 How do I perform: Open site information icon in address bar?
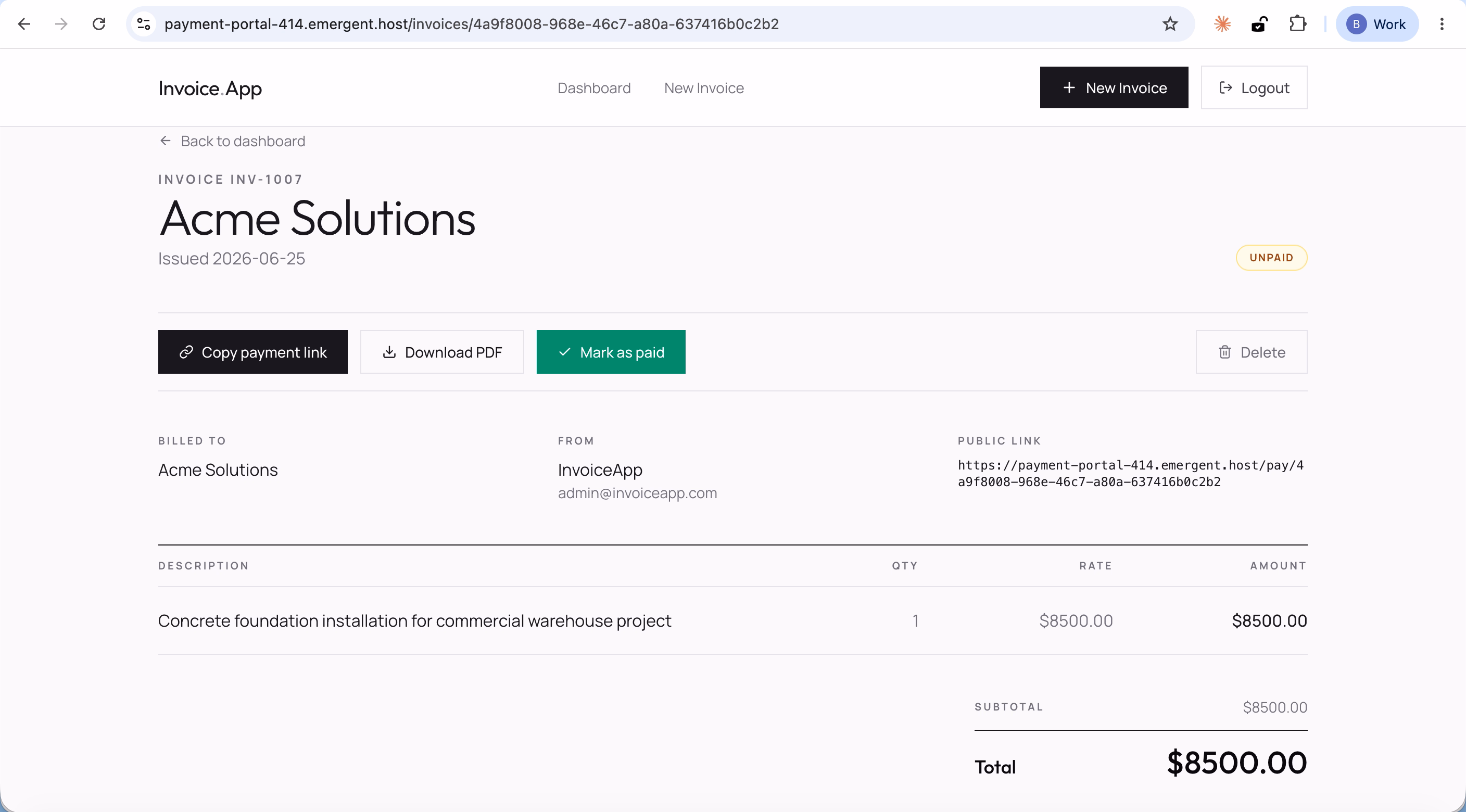143,24
